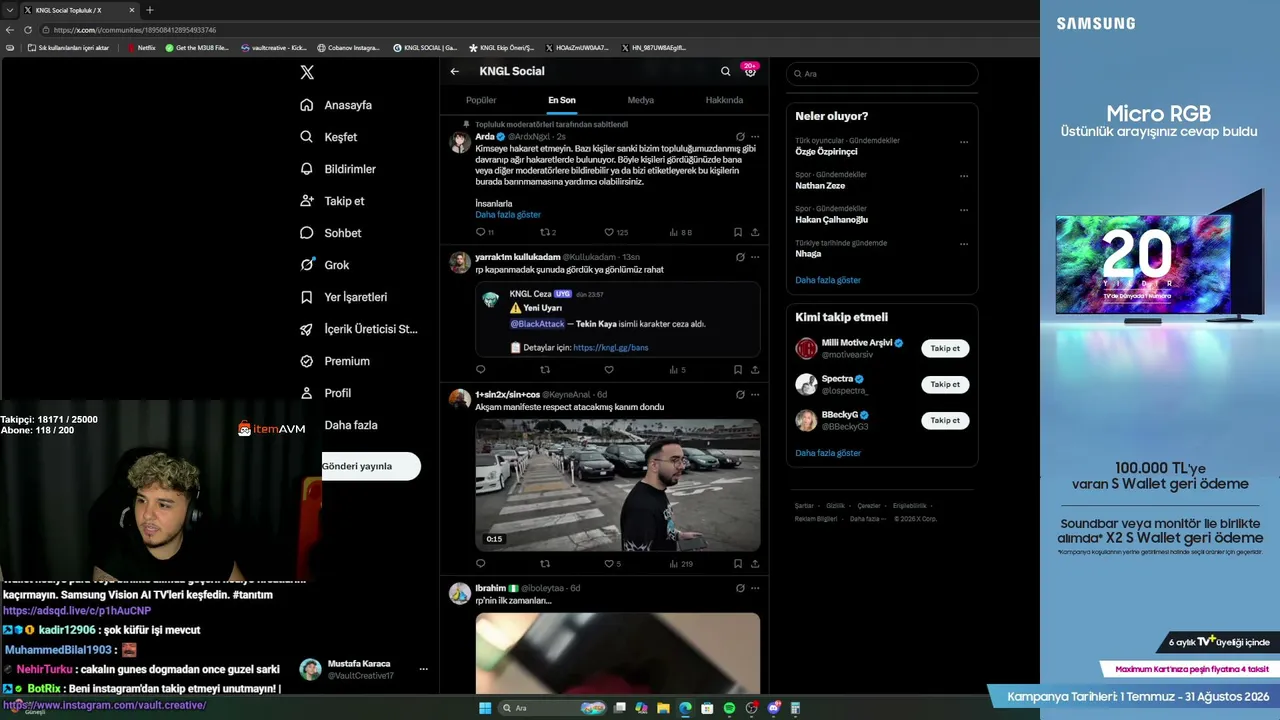This screenshot has width=1280, height=720.
Task: Open account menu for Mustafa Karaca
Action: click(423, 669)
